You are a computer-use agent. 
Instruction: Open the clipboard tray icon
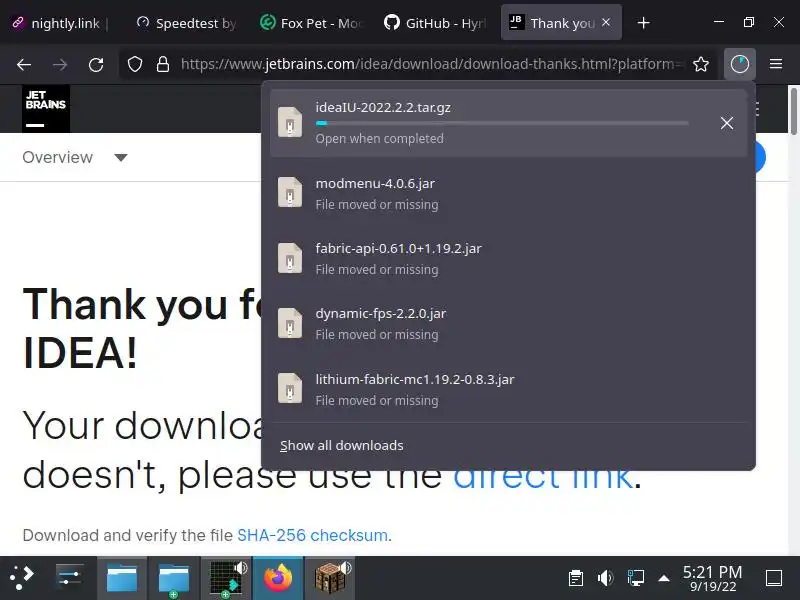click(576, 578)
